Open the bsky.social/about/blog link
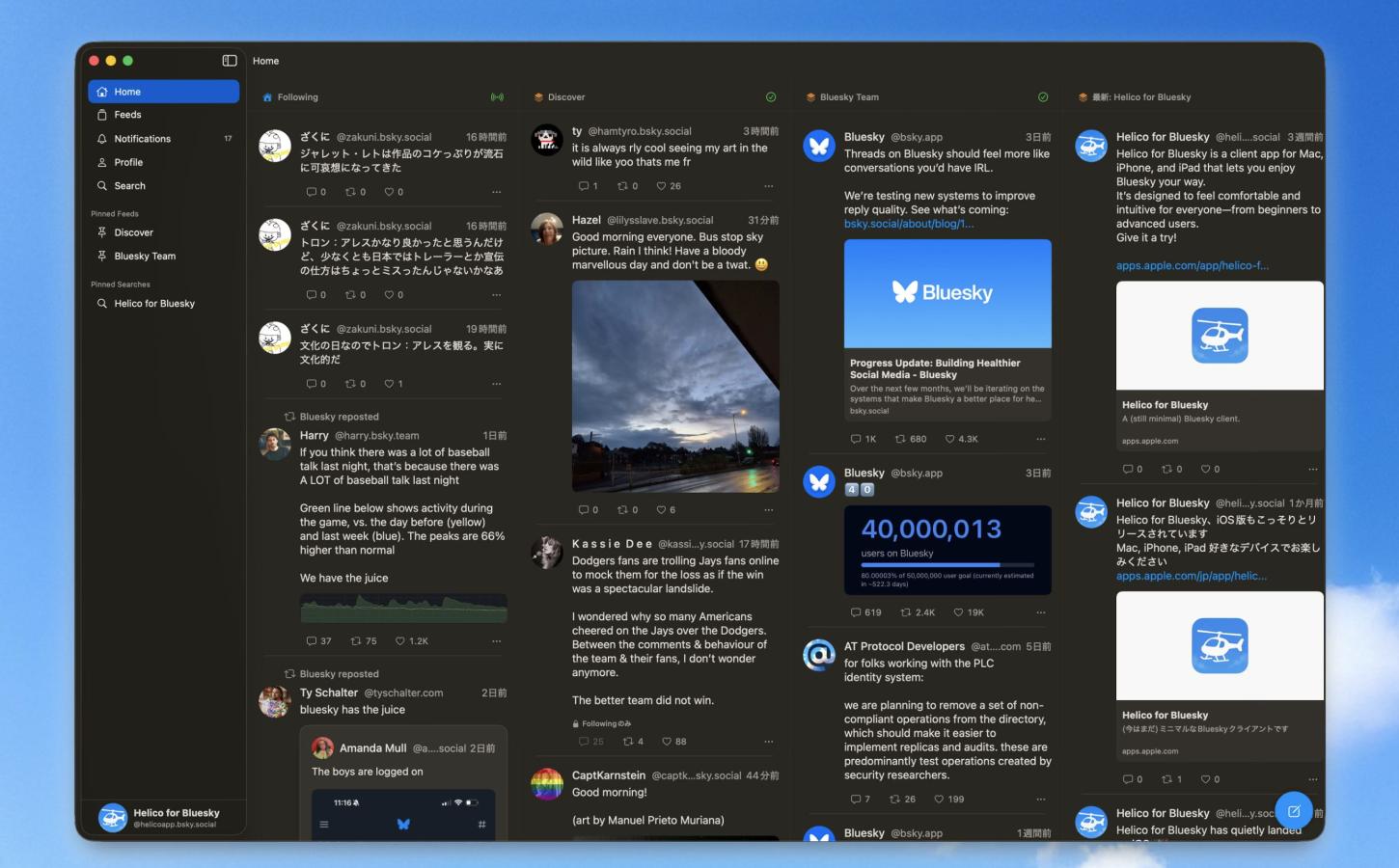This screenshot has width=1399, height=868. coord(909,224)
